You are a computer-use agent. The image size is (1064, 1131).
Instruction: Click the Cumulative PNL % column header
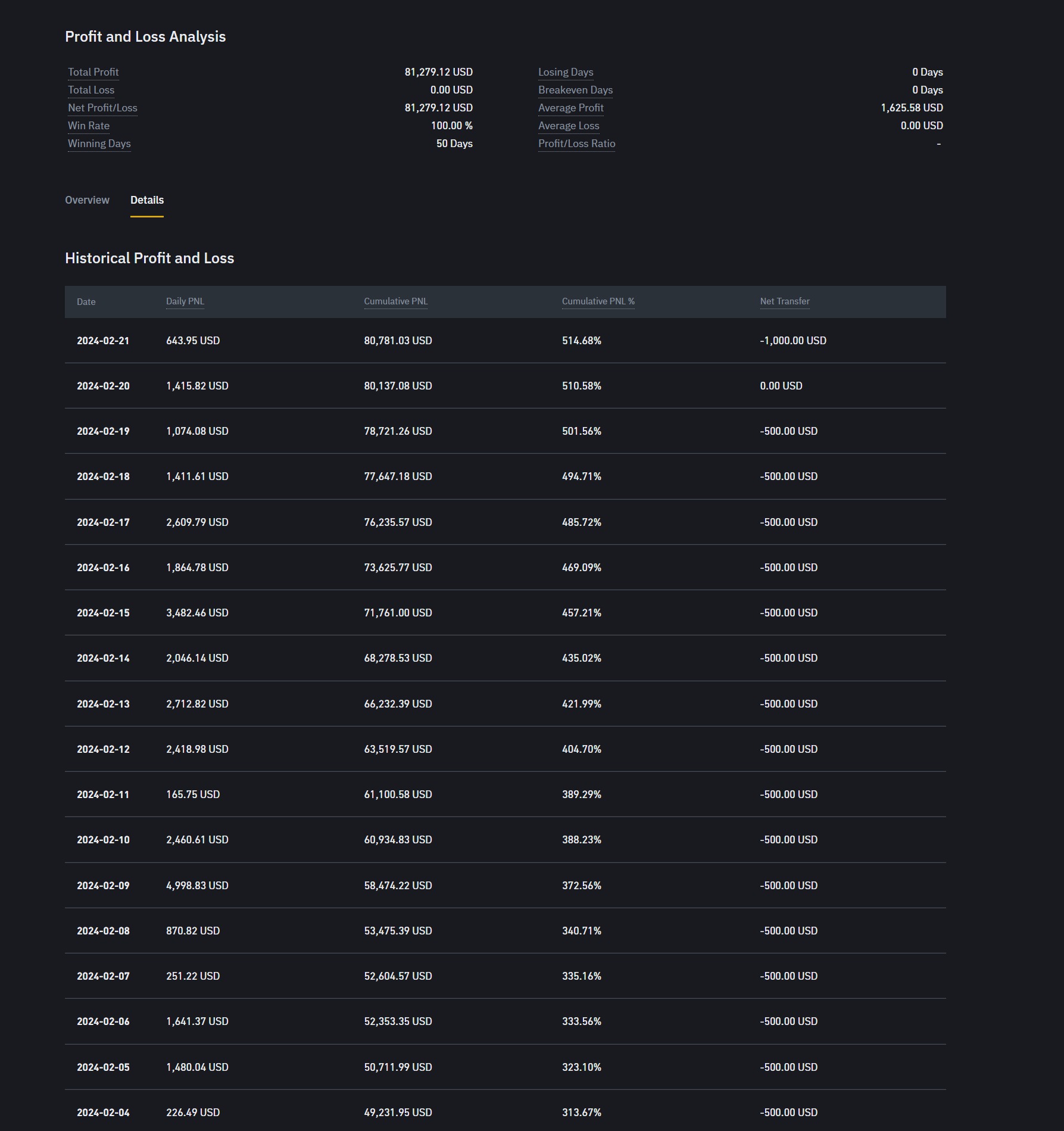[598, 301]
